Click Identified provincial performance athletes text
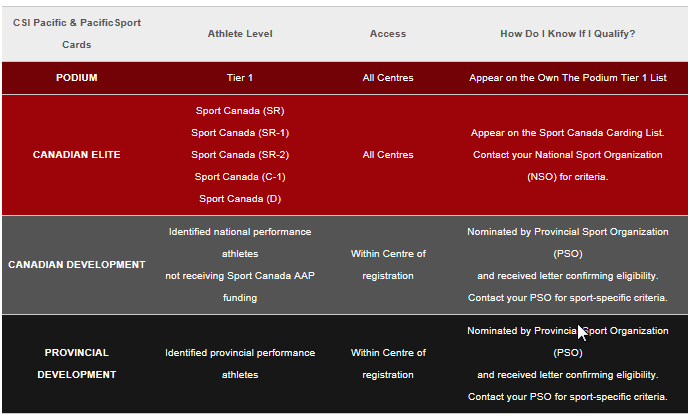The width and height of the screenshot is (688, 417). tap(240, 363)
